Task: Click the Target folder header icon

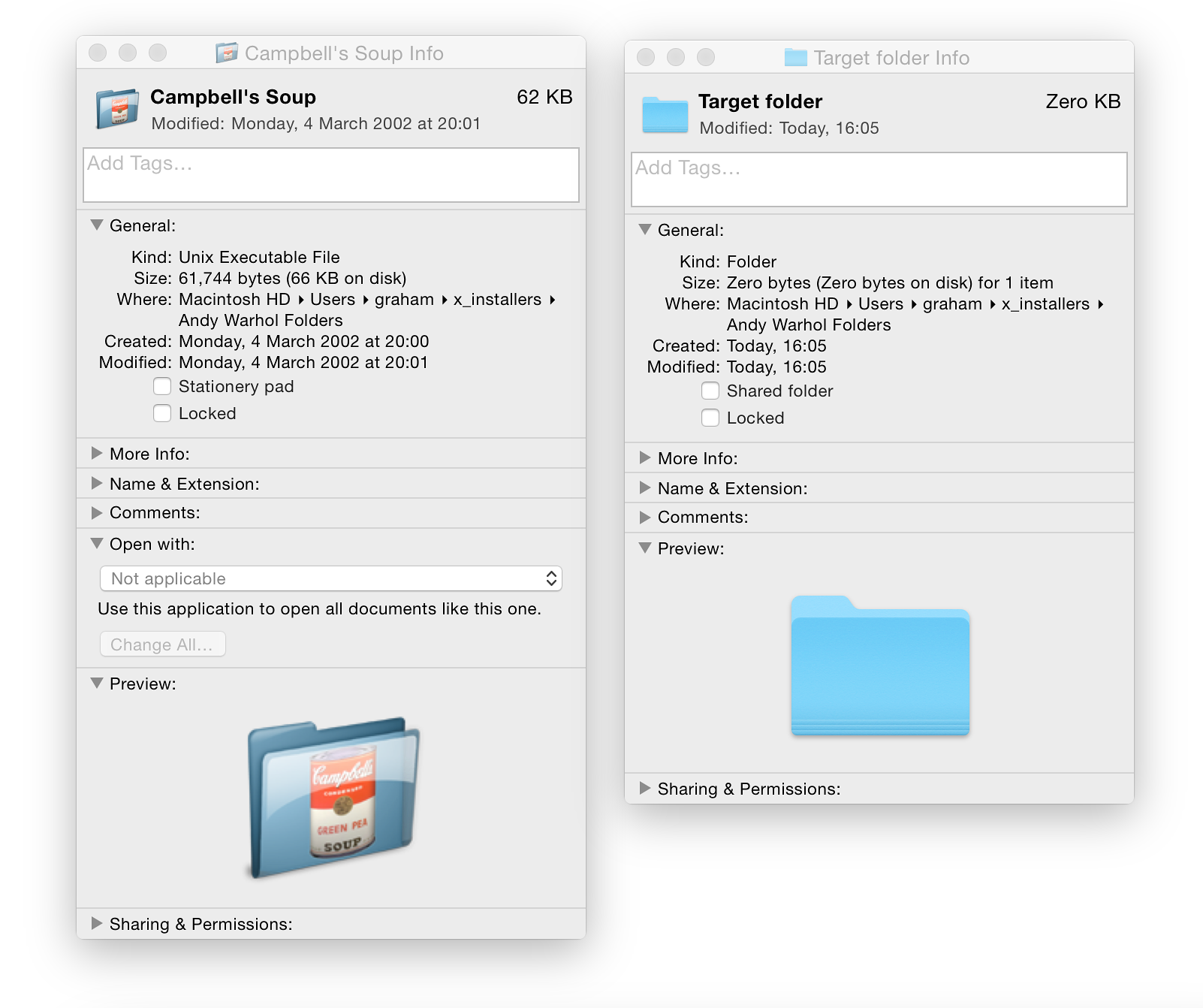Action: tap(665, 114)
